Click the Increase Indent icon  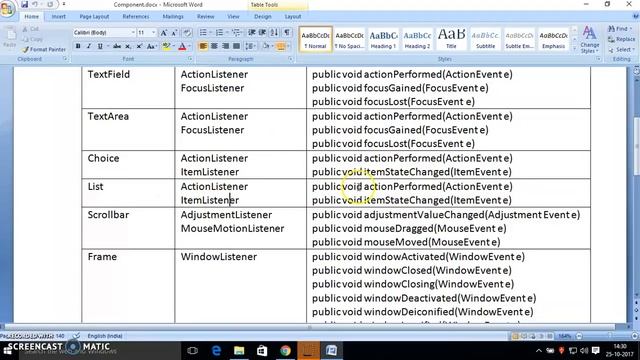pos(262,33)
